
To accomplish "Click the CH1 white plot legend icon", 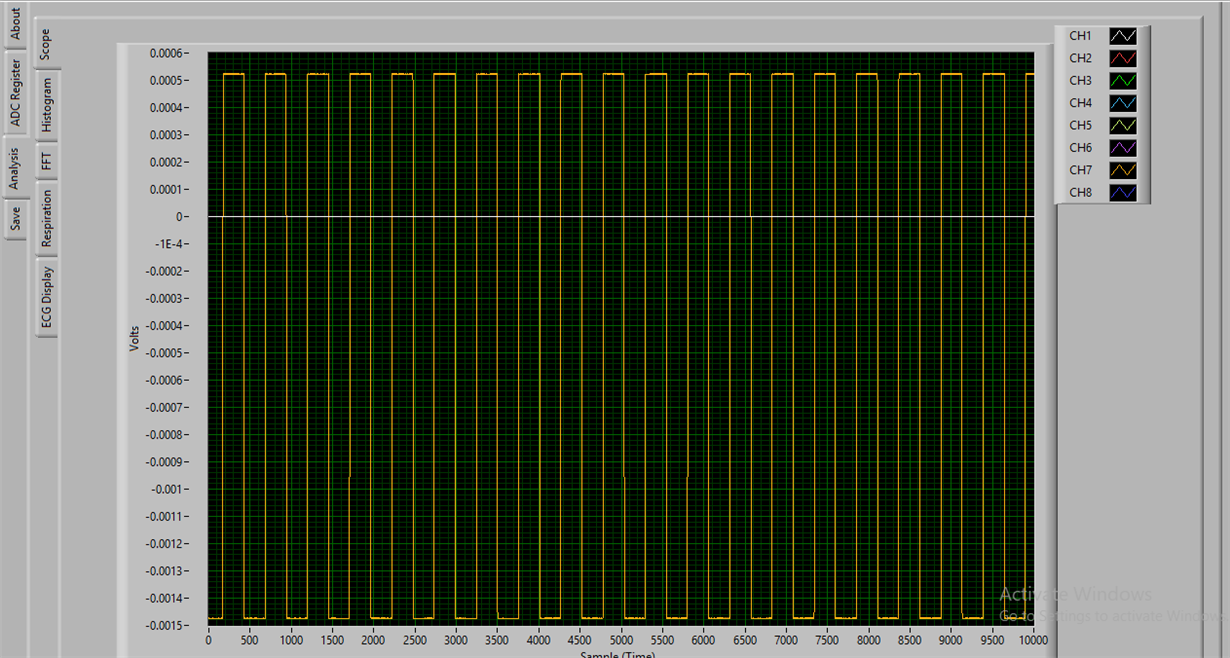I will click(x=1124, y=36).
